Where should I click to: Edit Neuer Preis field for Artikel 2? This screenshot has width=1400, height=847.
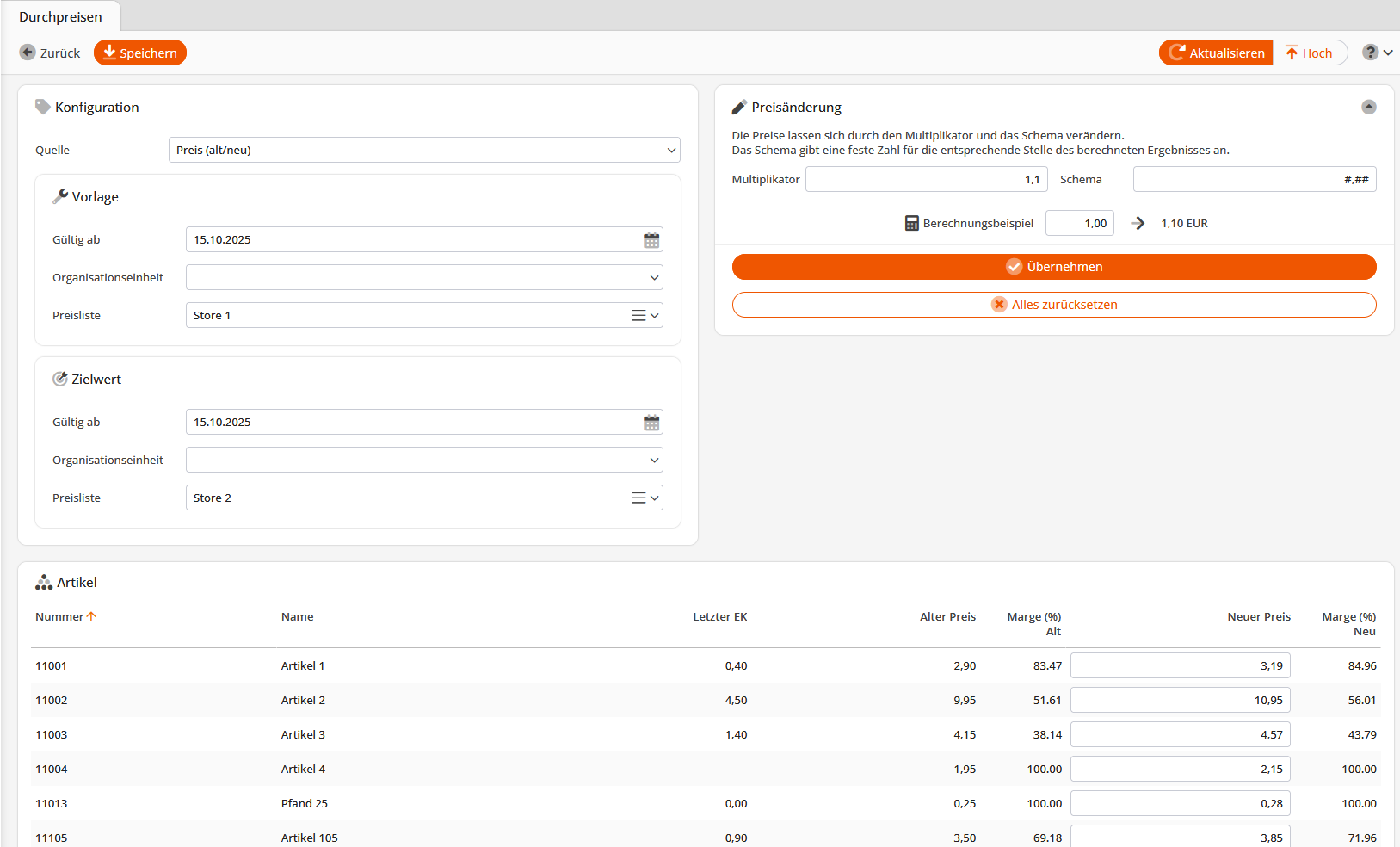click(x=1179, y=701)
